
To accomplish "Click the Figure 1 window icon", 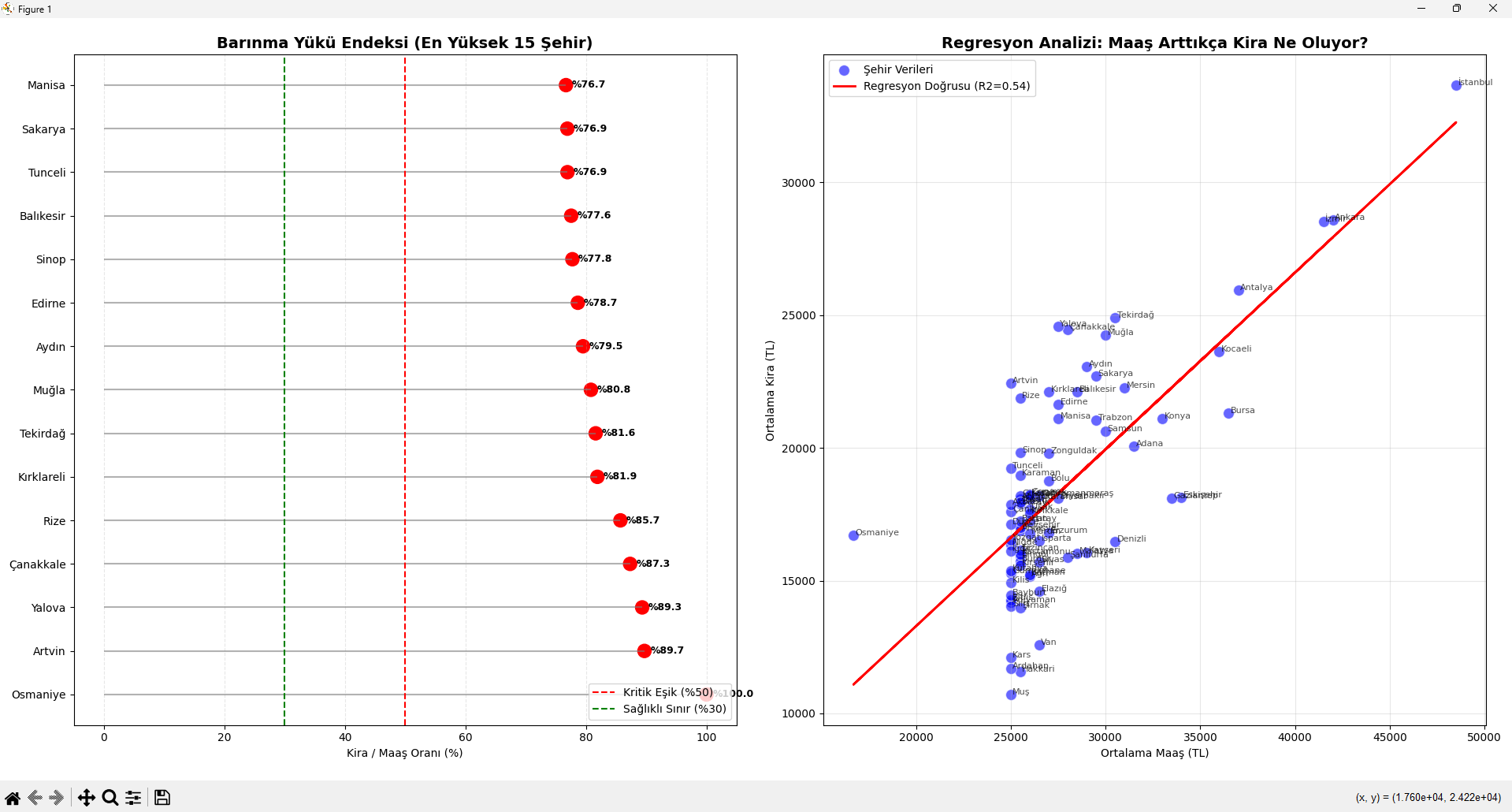I will click(x=8, y=9).
